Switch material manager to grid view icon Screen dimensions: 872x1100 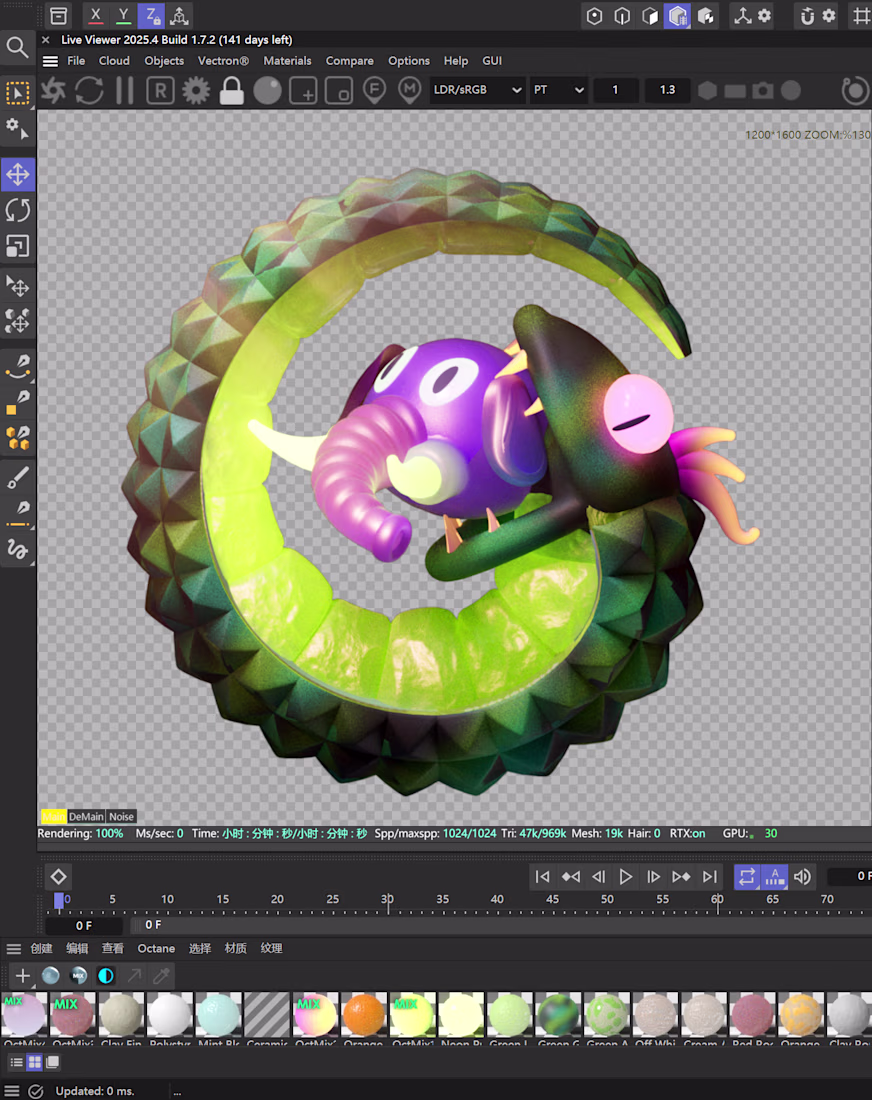[34, 1062]
